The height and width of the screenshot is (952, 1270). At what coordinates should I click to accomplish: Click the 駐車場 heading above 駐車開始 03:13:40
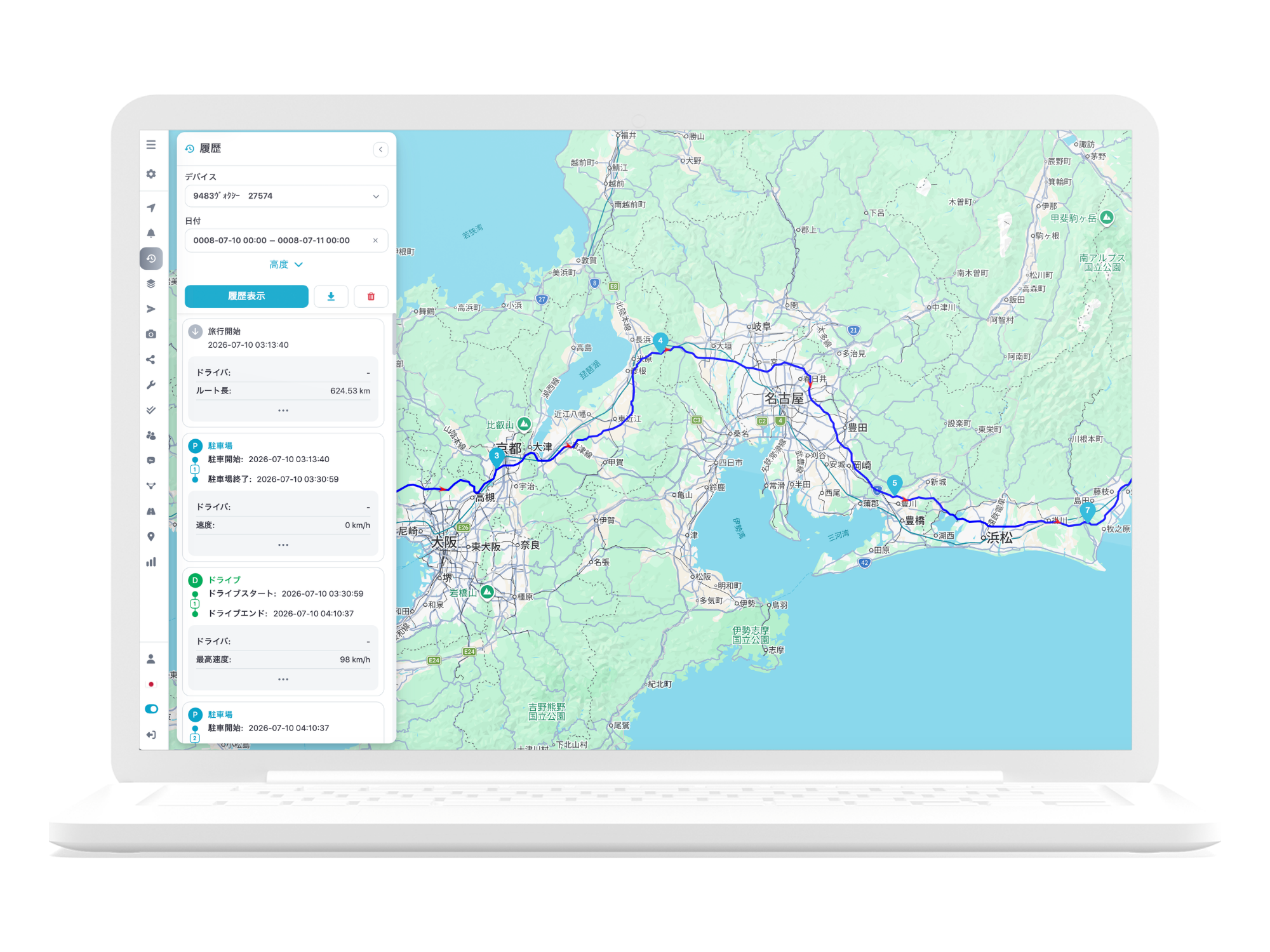point(220,446)
